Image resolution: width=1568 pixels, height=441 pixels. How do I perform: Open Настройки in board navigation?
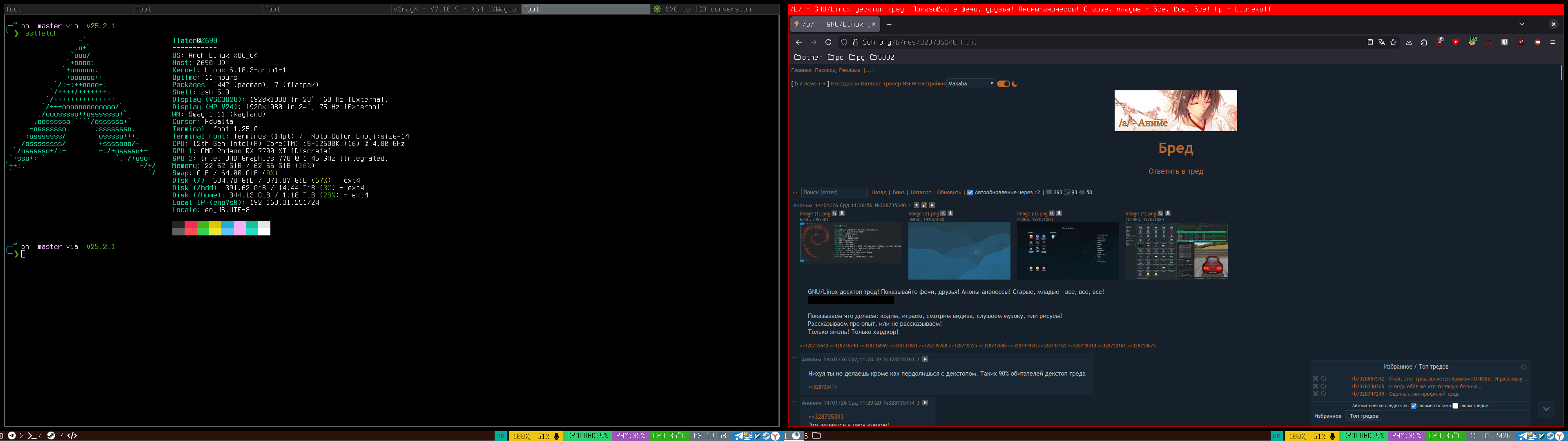pyautogui.click(x=931, y=83)
